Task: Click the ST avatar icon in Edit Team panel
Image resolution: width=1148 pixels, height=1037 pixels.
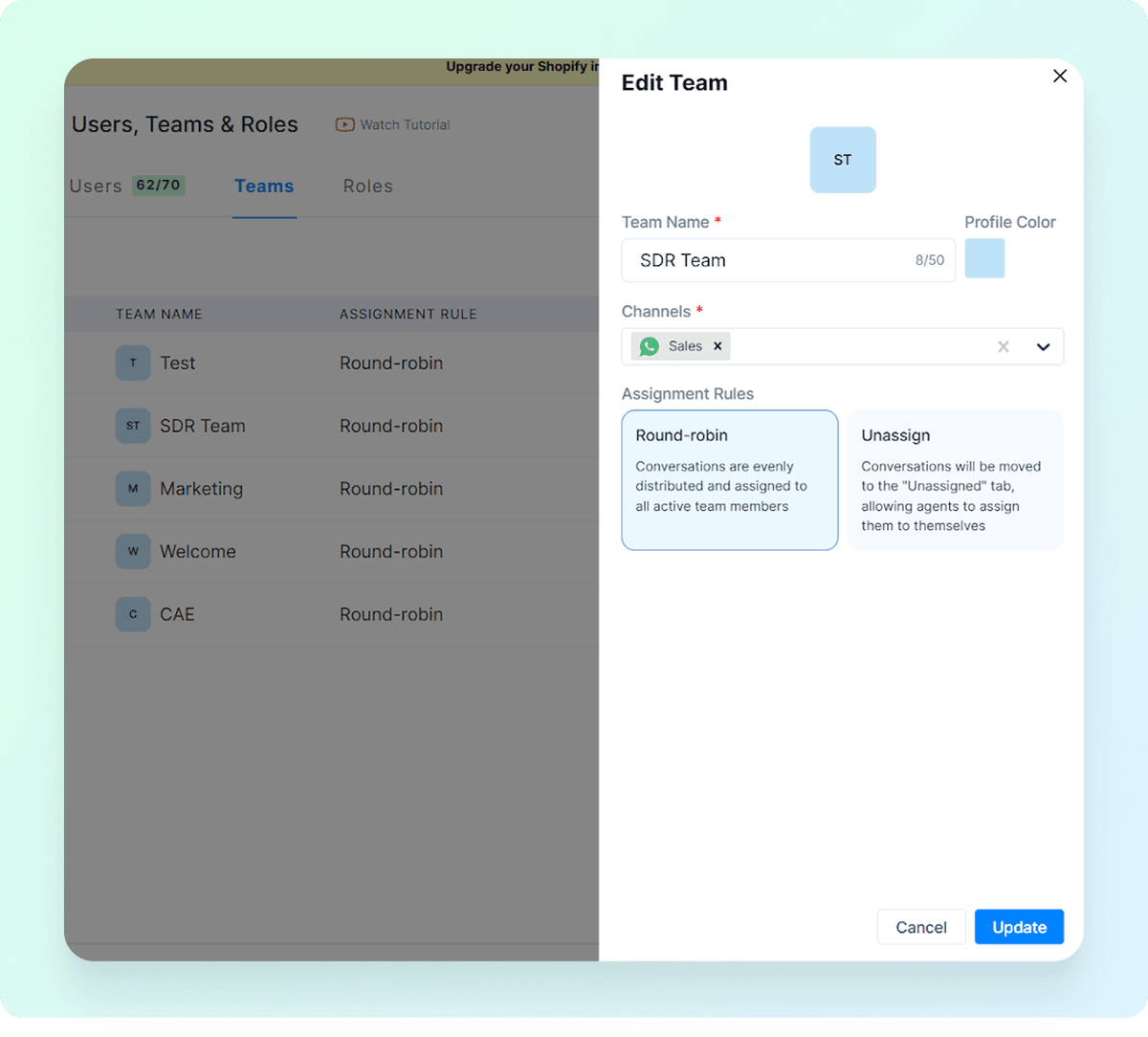Action: click(842, 160)
